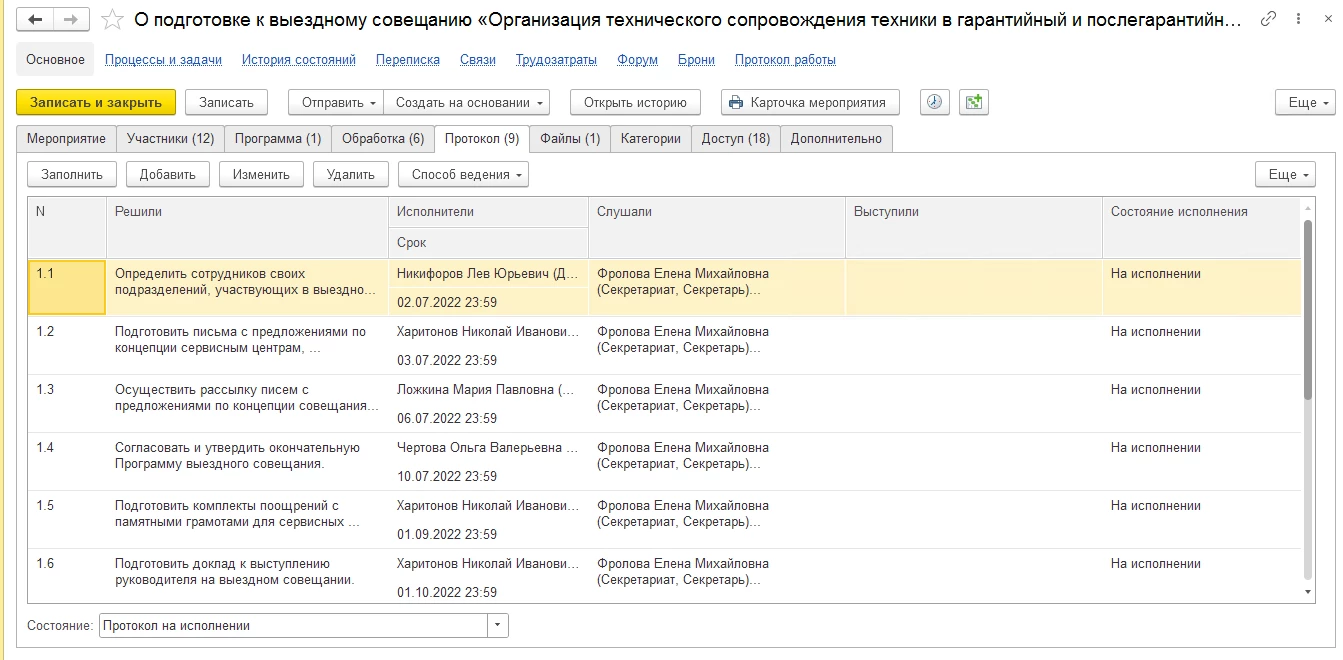Switch to the Мероприятие tab
The image size is (1343, 660).
click(x=66, y=139)
